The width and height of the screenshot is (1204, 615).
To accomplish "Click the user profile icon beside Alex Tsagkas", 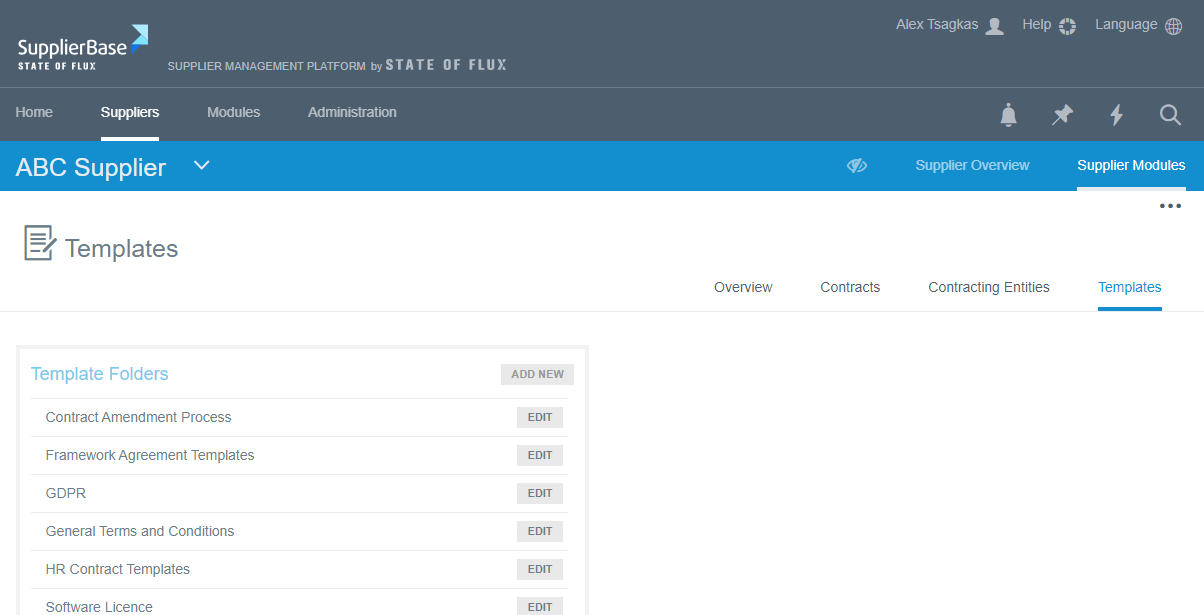I will click(994, 26).
